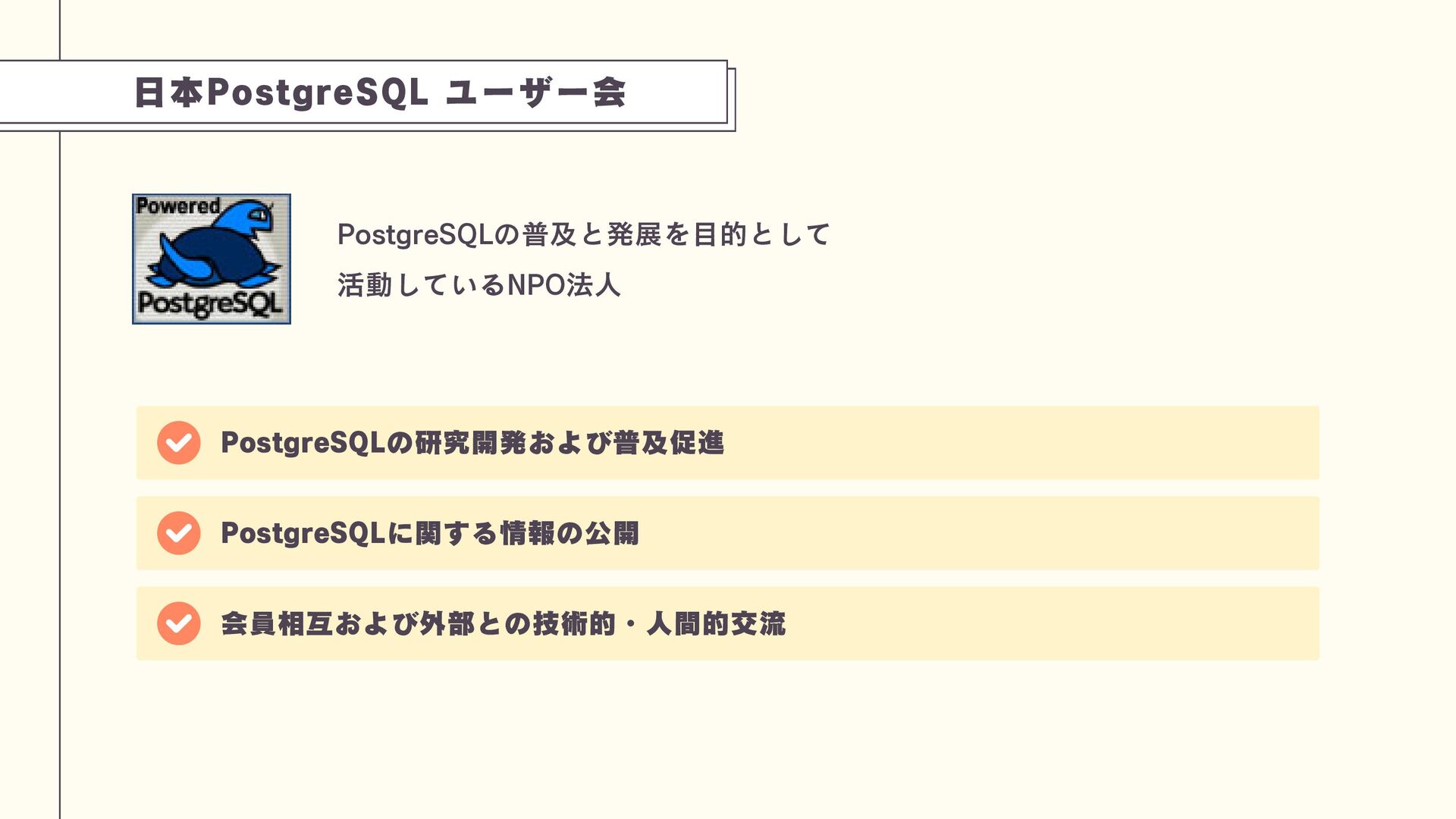Click check icon beside 研究開発および普及促進
This screenshot has width=1456, height=819.
tap(179, 443)
